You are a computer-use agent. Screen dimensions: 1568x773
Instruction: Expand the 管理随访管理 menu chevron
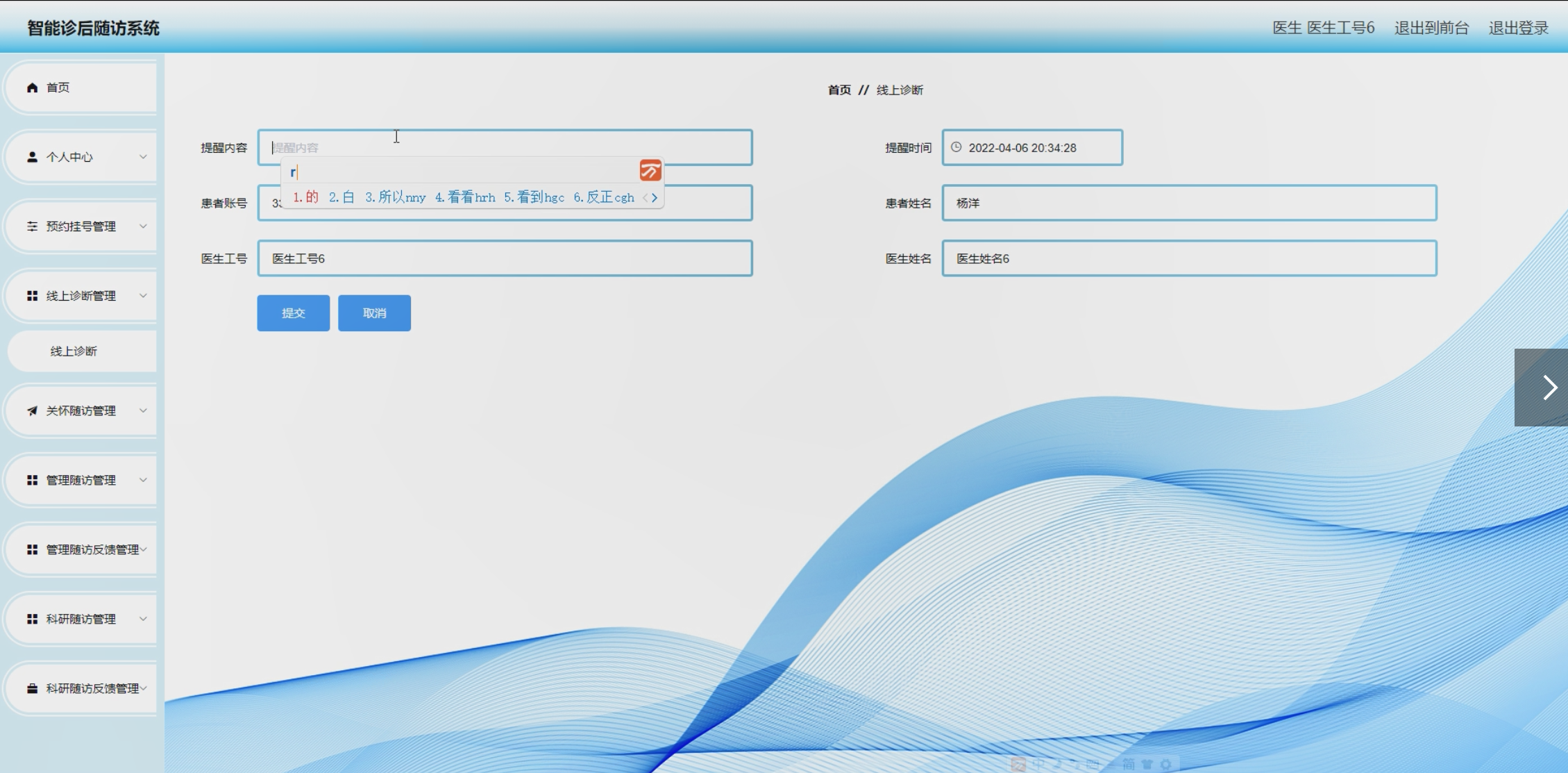click(x=143, y=480)
